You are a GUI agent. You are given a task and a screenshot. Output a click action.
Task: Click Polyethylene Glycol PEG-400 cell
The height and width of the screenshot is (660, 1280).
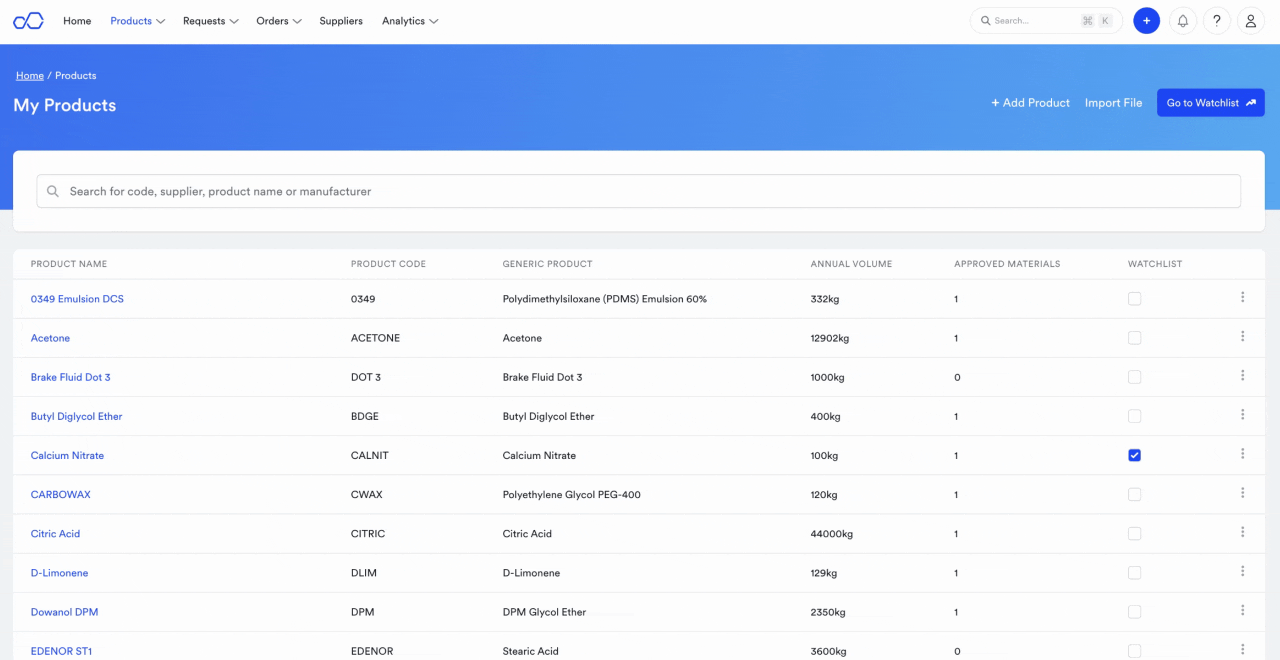[x=572, y=494]
